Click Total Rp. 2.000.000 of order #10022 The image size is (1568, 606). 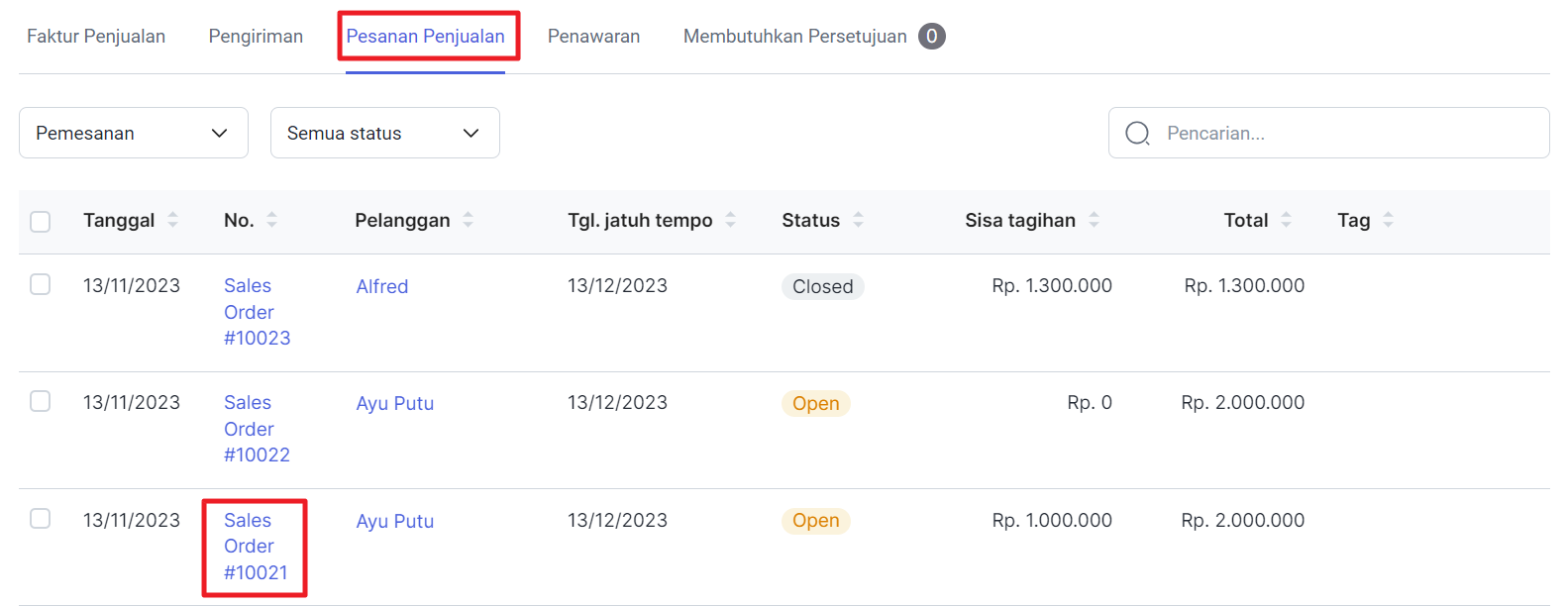[1243, 402]
